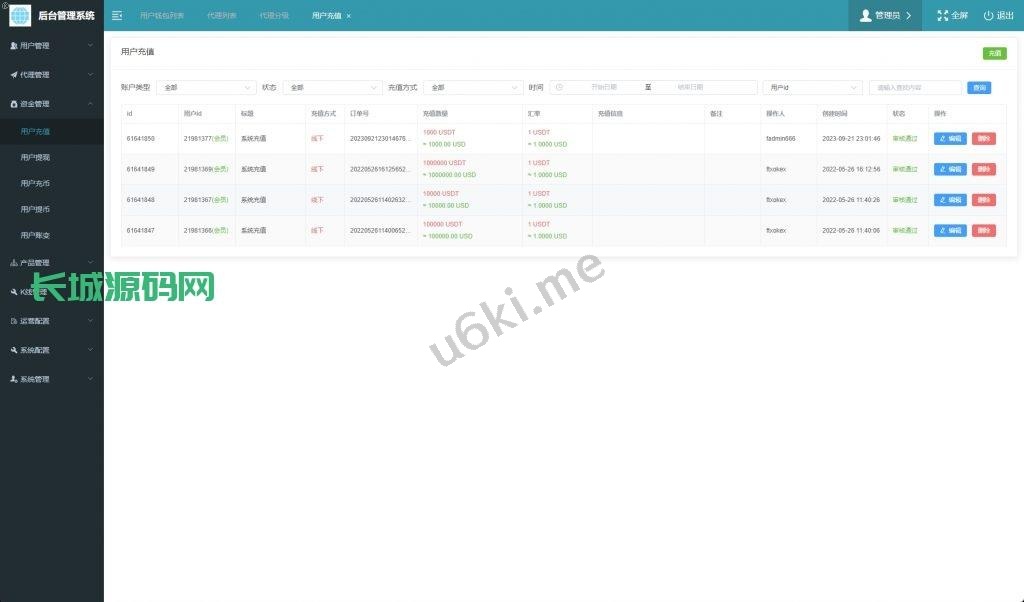Screen dimensions: 1024x602
Task: Open the 账户类型 dropdown
Action: (x=207, y=88)
